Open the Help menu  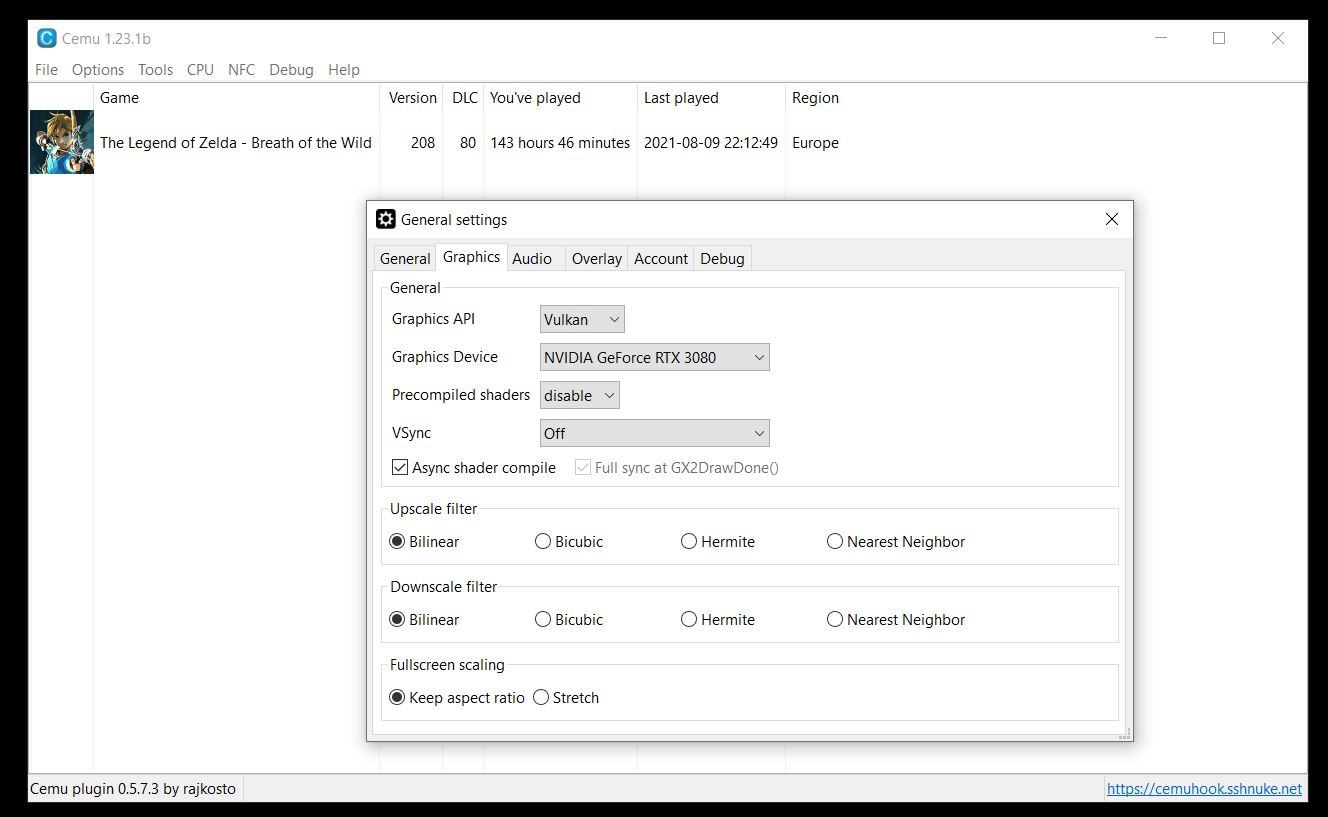coord(343,70)
